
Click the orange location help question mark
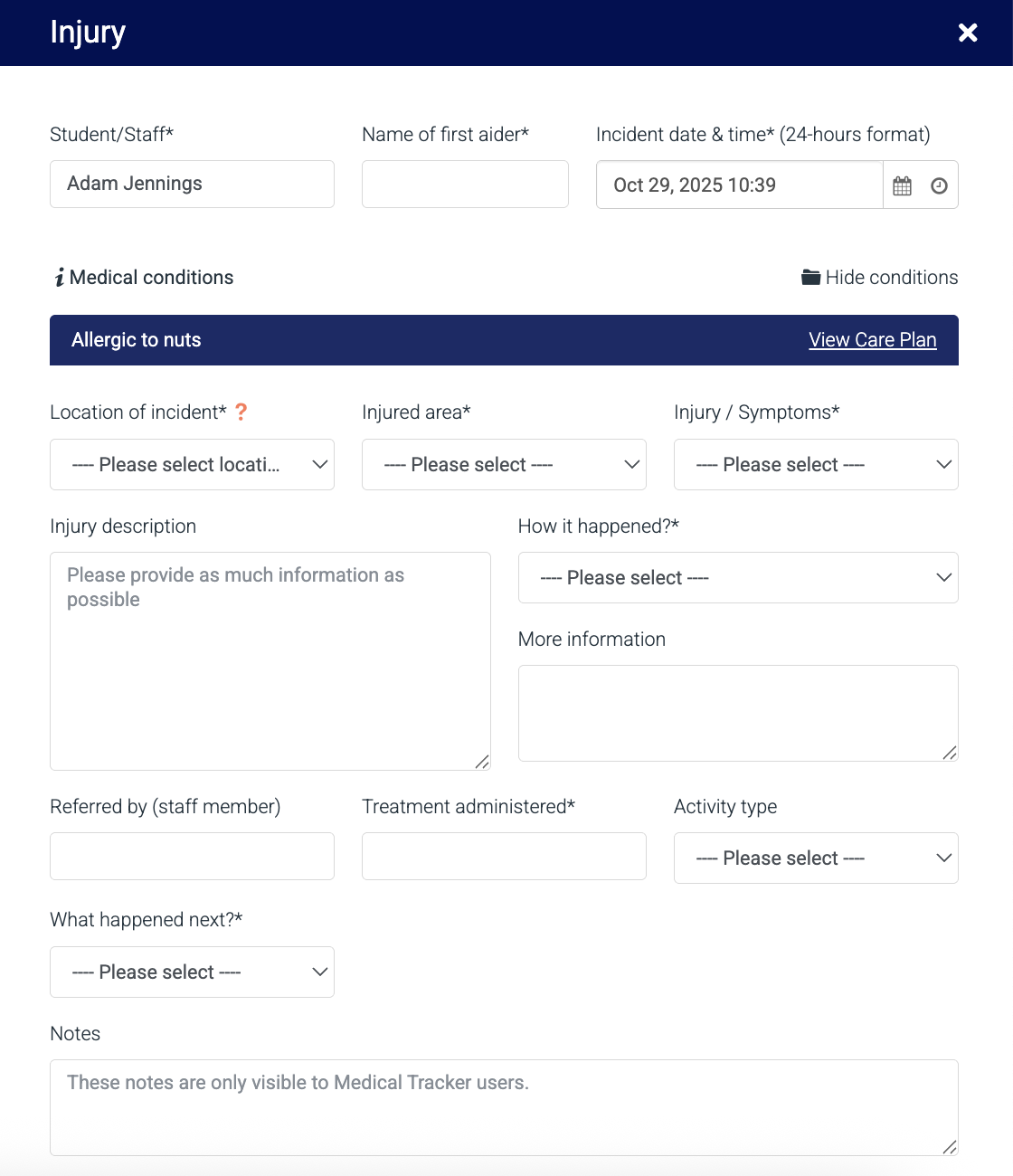[x=241, y=412]
